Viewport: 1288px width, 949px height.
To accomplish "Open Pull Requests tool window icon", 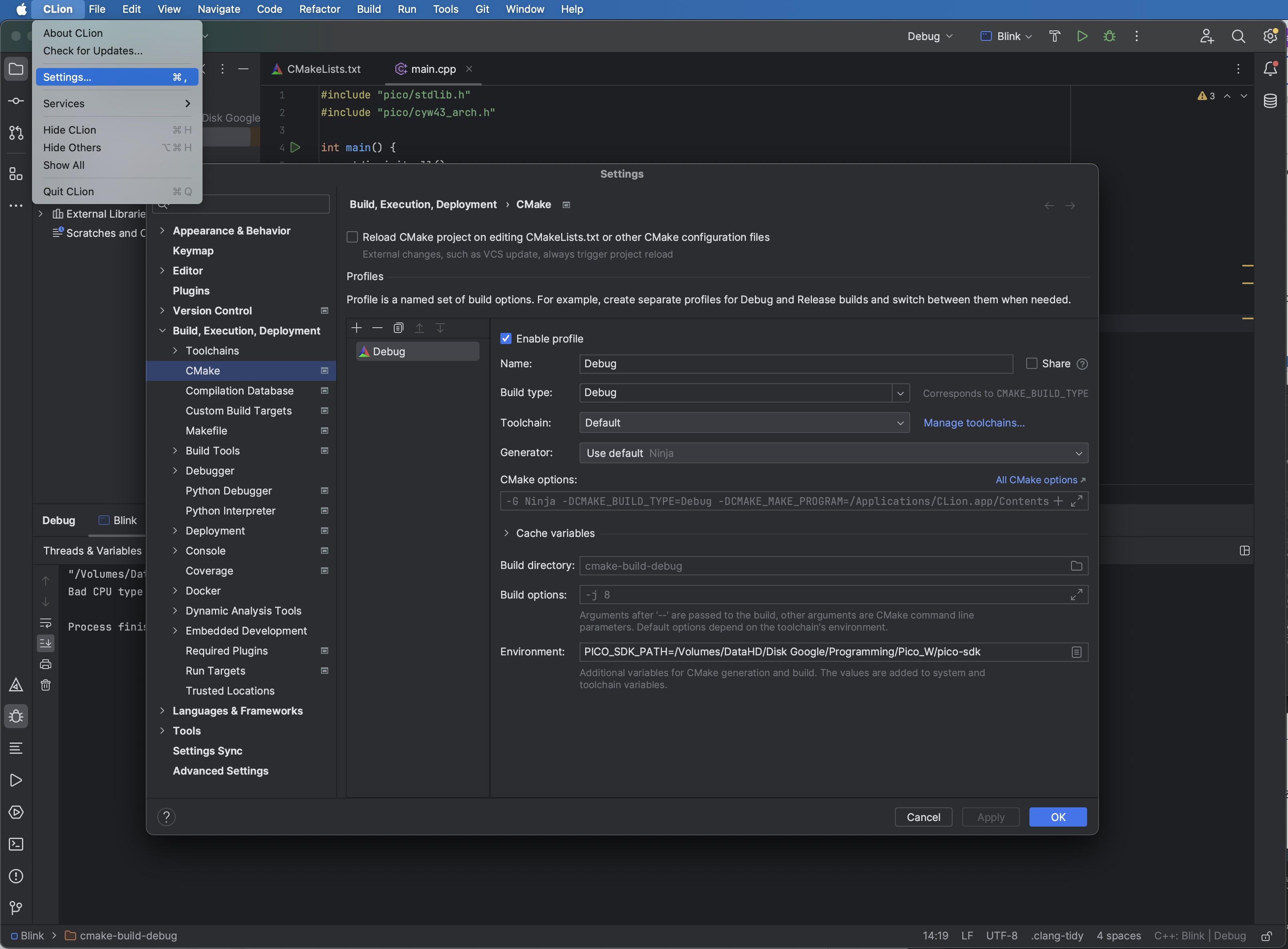I will coord(16,133).
